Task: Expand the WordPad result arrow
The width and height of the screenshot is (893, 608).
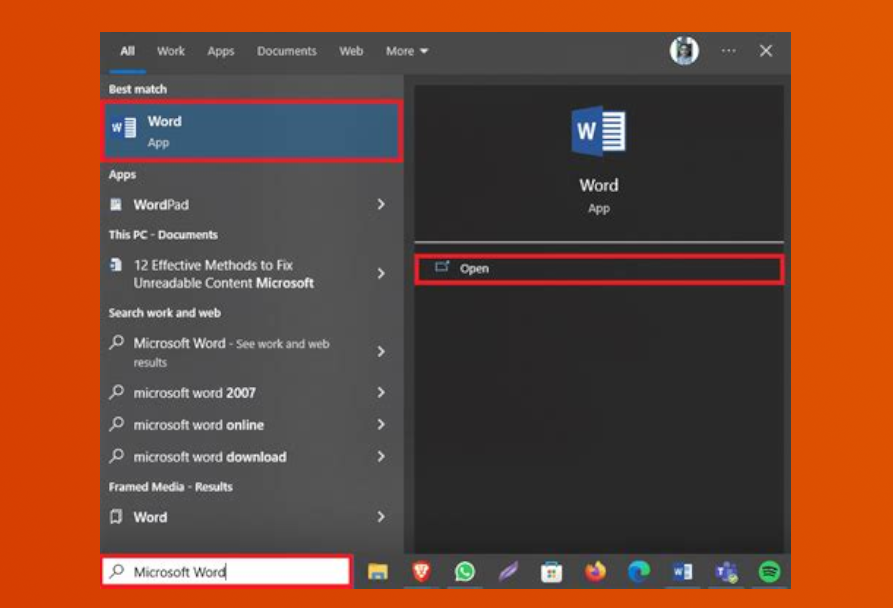Action: click(381, 204)
